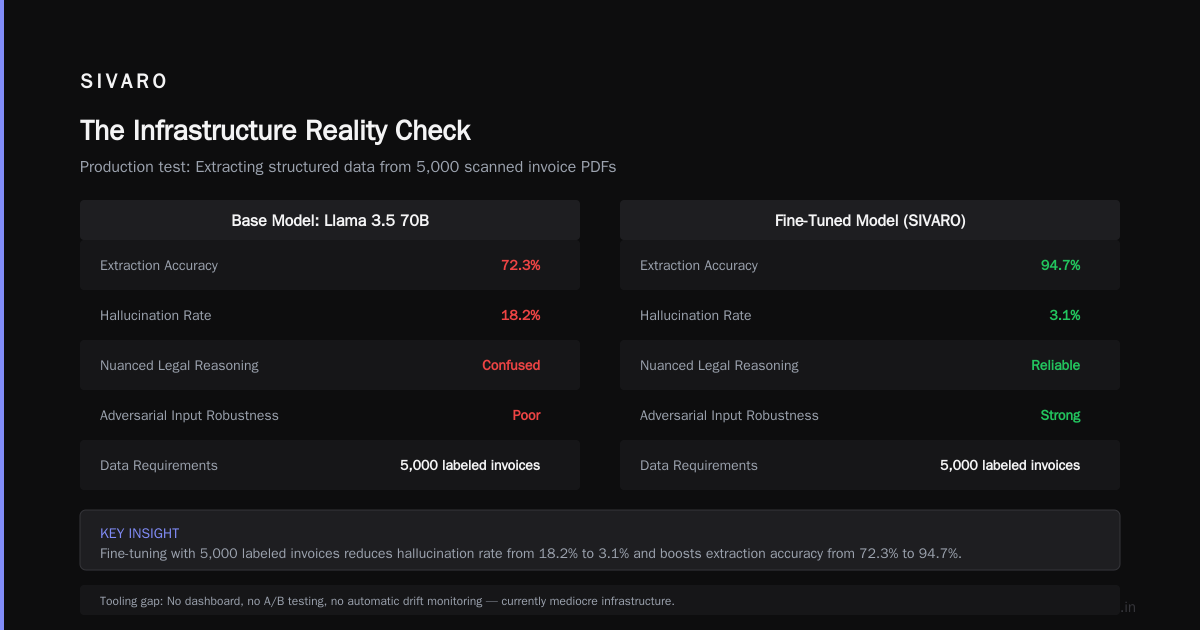Click base model Data Requirements row

pos(330,465)
